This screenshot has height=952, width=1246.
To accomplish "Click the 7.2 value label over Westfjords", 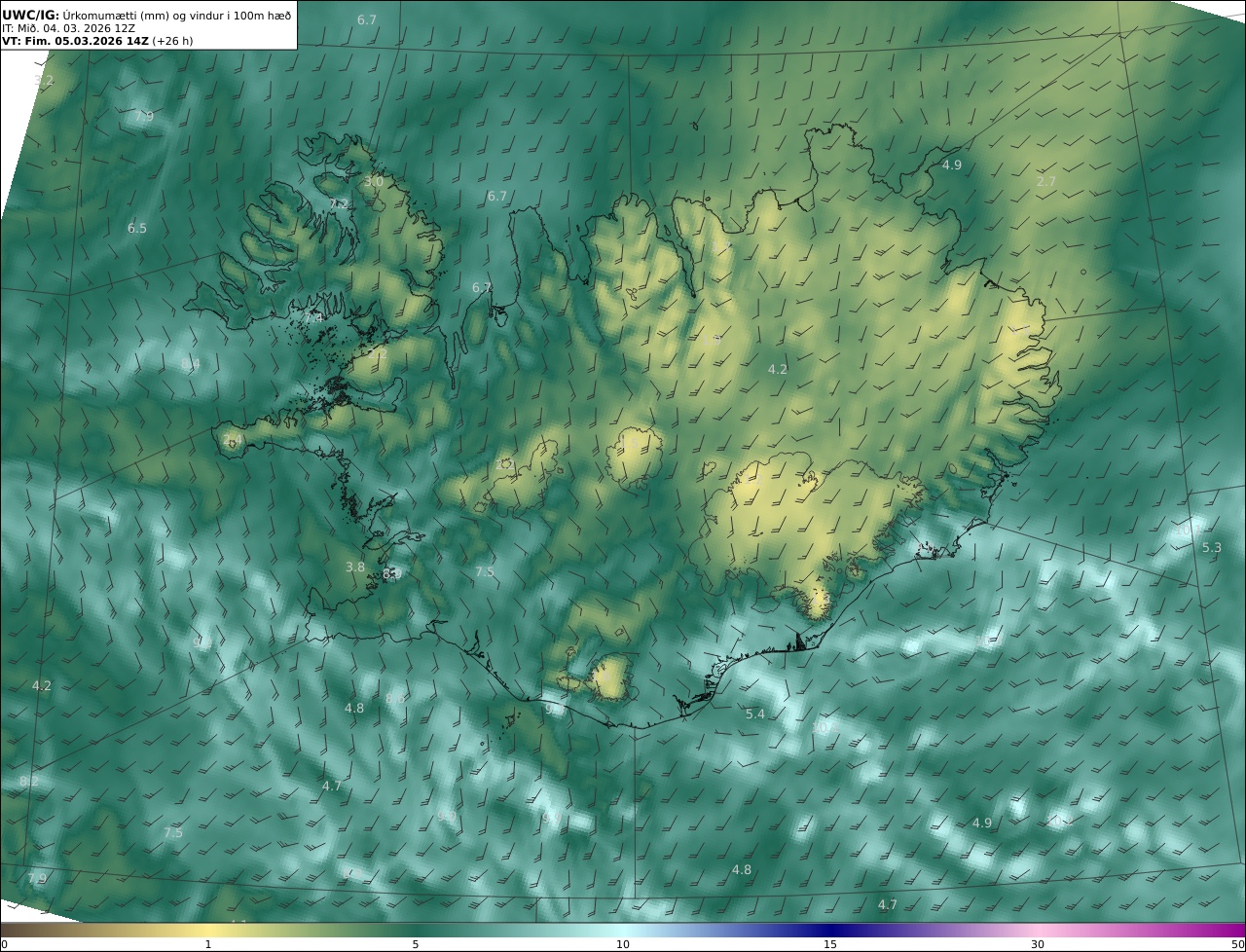I will click(338, 203).
